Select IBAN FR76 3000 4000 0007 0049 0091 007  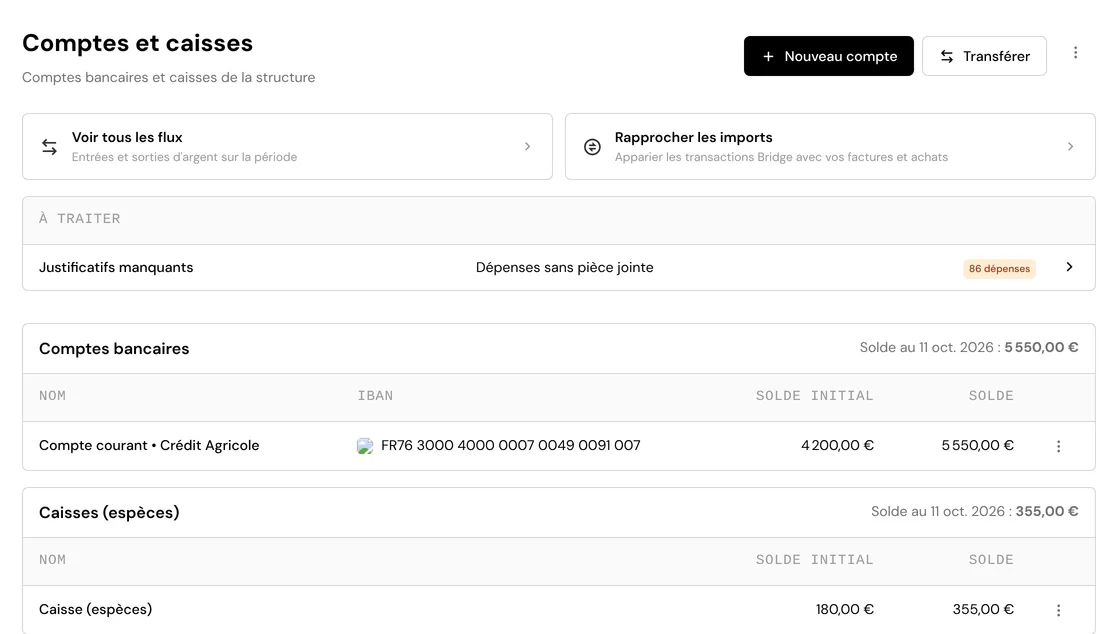pos(511,446)
